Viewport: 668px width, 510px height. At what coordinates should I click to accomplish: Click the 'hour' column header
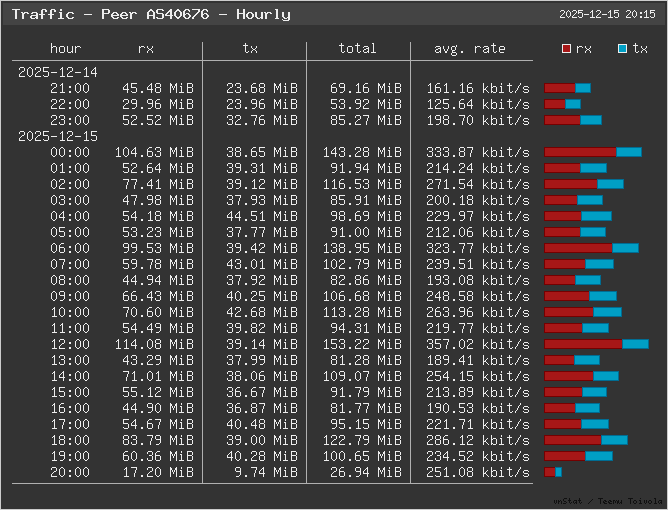pos(66,48)
